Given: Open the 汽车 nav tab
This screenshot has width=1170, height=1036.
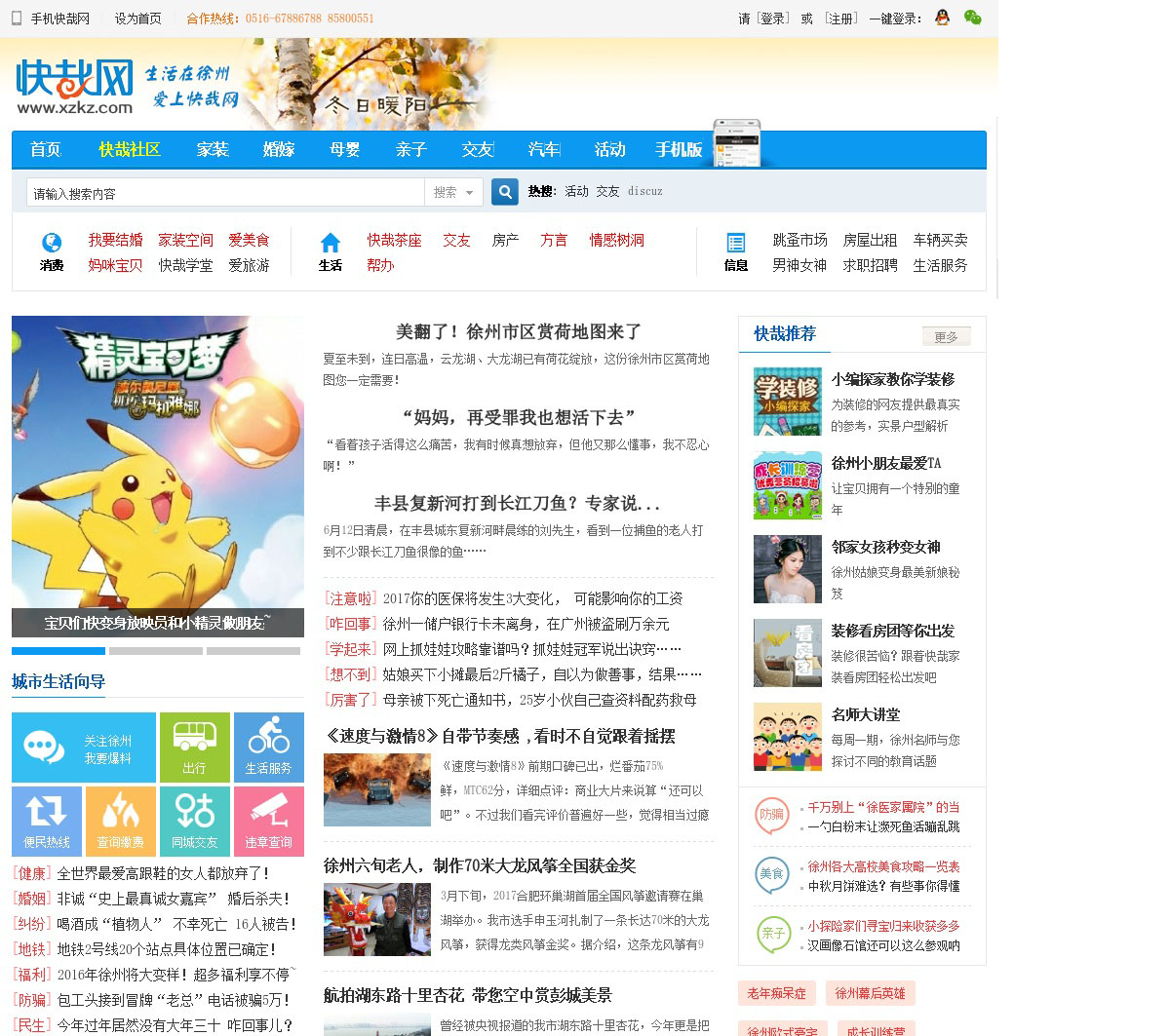Looking at the screenshot, I should pos(544,149).
